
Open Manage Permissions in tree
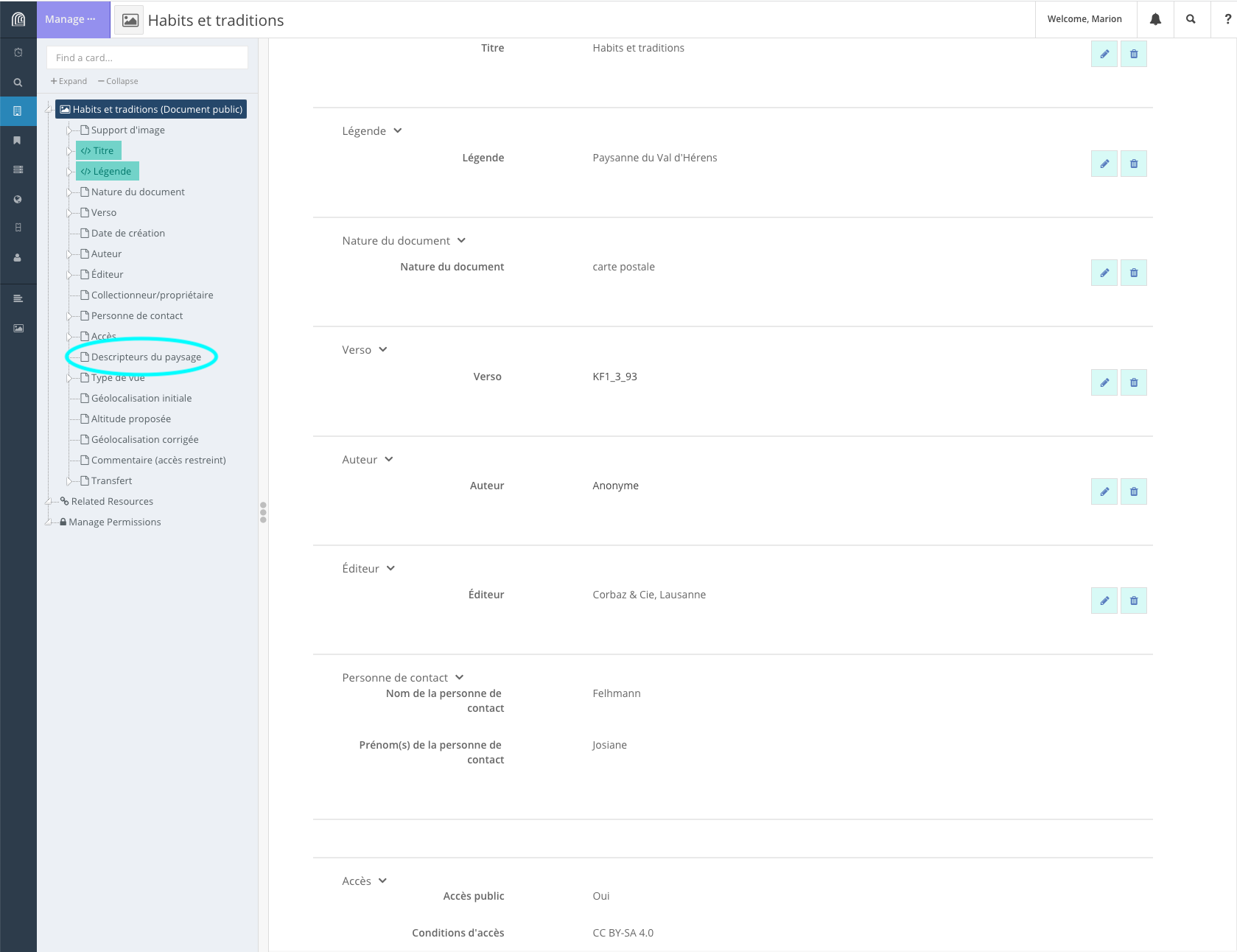click(114, 522)
